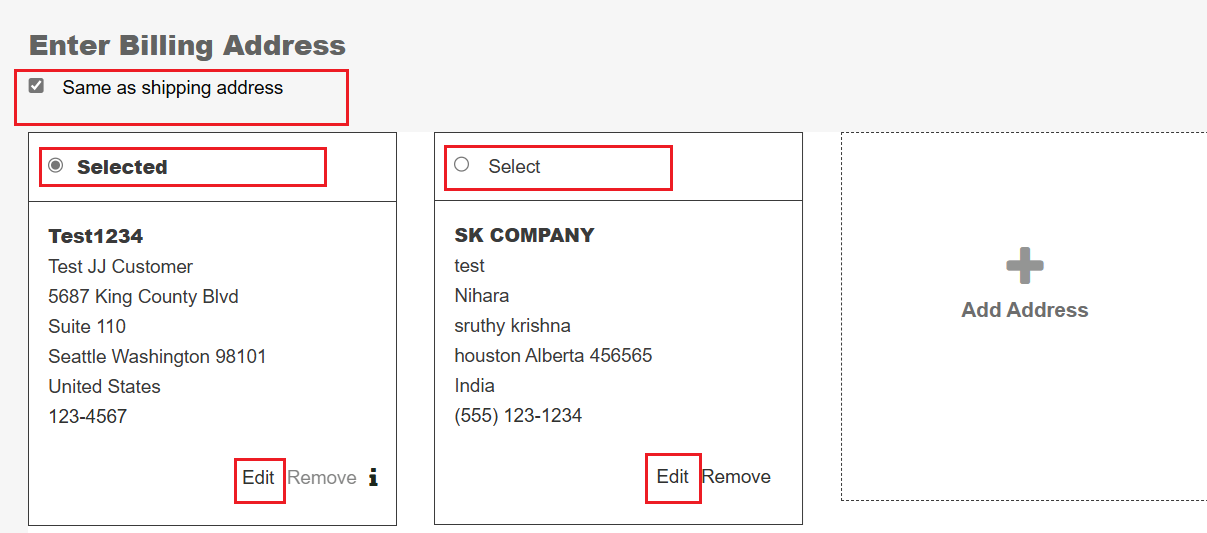This screenshot has width=1207, height=533.
Task: Click the 'Select' label on SK COMPANY card
Action: tap(514, 167)
